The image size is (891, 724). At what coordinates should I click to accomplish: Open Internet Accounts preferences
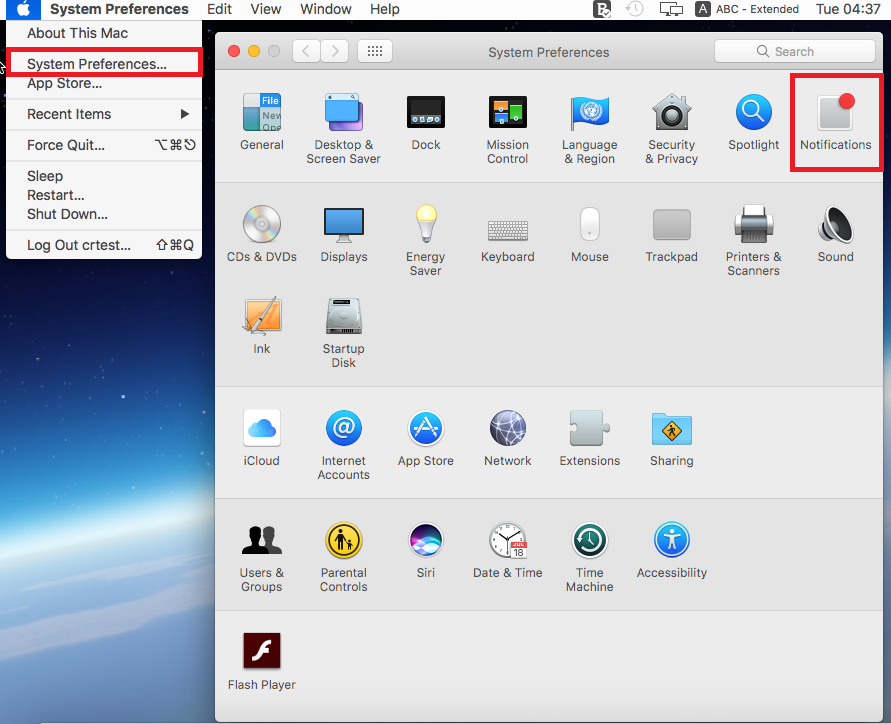343,445
